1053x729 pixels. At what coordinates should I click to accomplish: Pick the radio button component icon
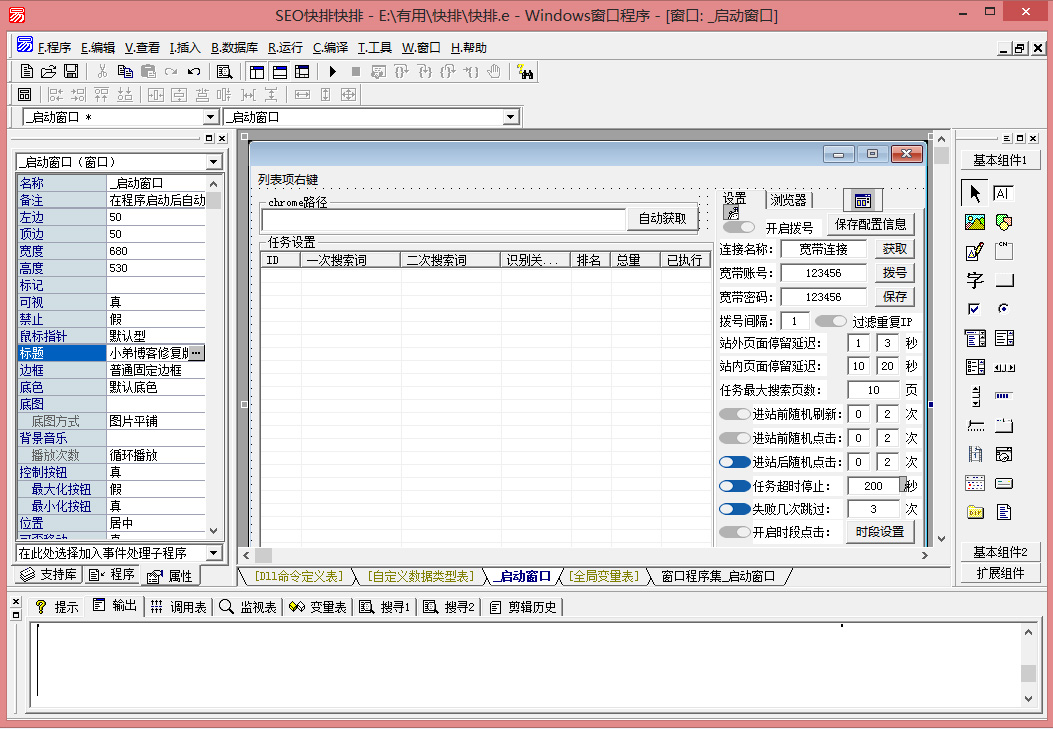click(1003, 309)
